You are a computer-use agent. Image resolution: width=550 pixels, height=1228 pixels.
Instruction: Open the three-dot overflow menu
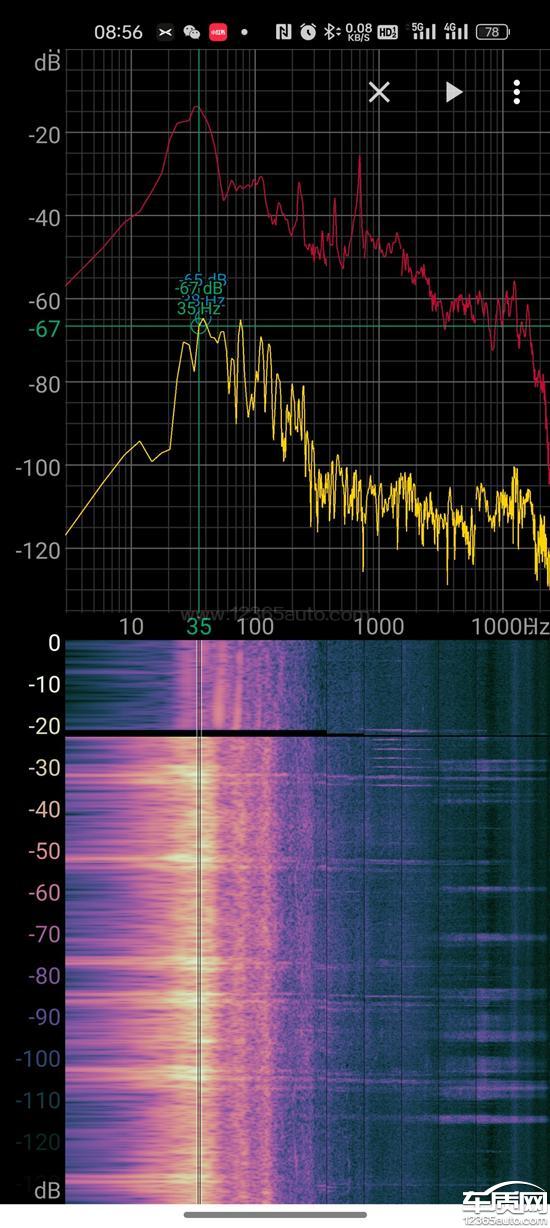coord(516,93)
